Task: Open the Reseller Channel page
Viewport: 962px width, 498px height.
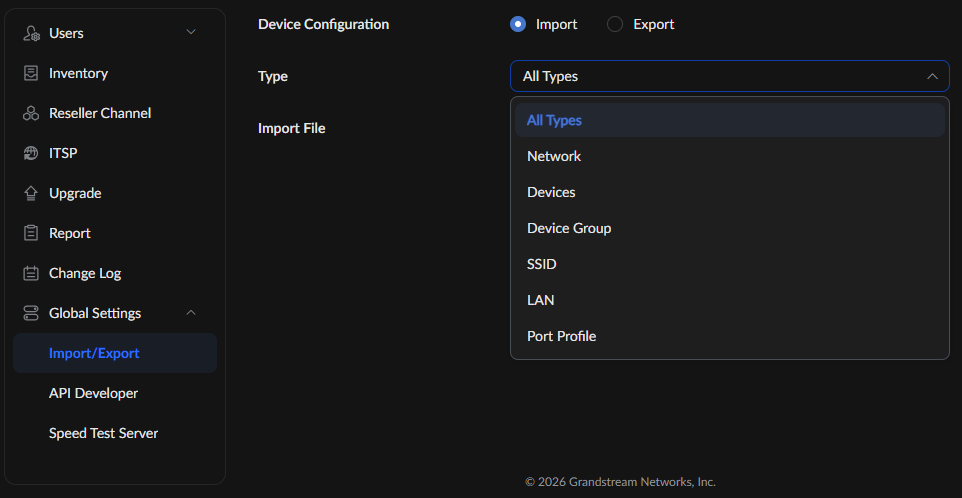Action: pos(115,113)
